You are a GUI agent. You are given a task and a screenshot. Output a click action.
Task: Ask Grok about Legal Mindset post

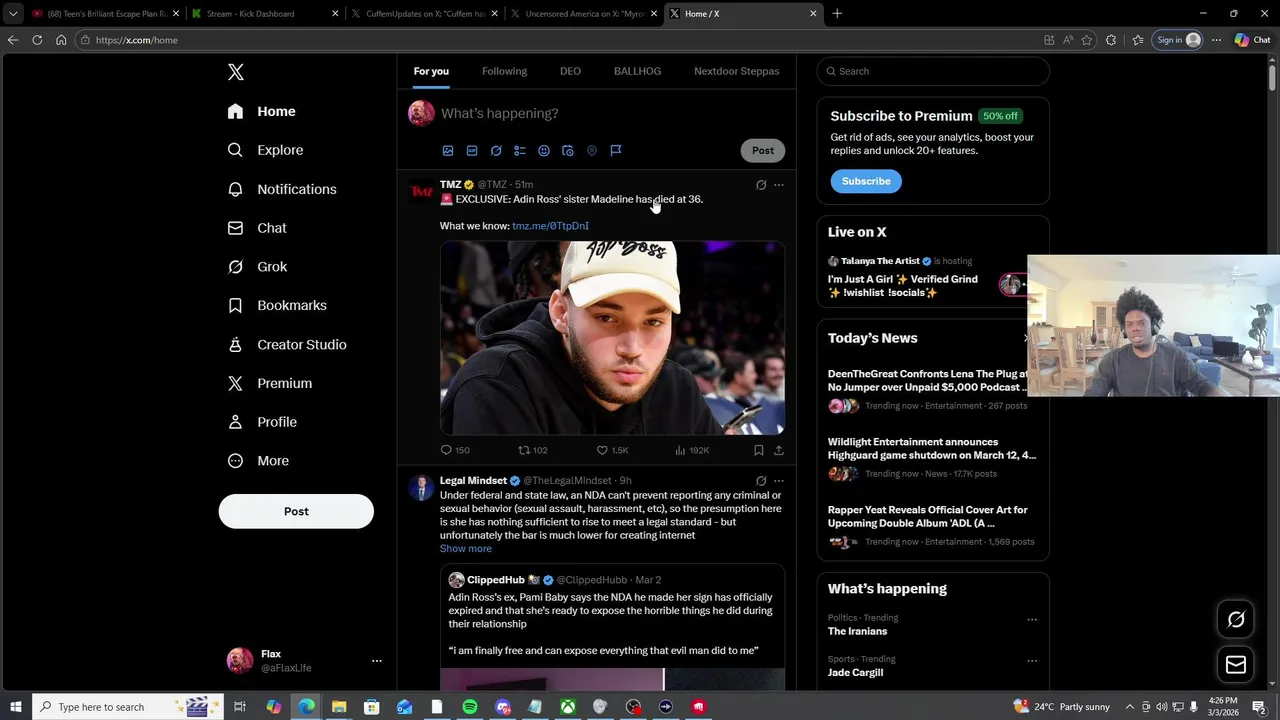pos(761,481)
